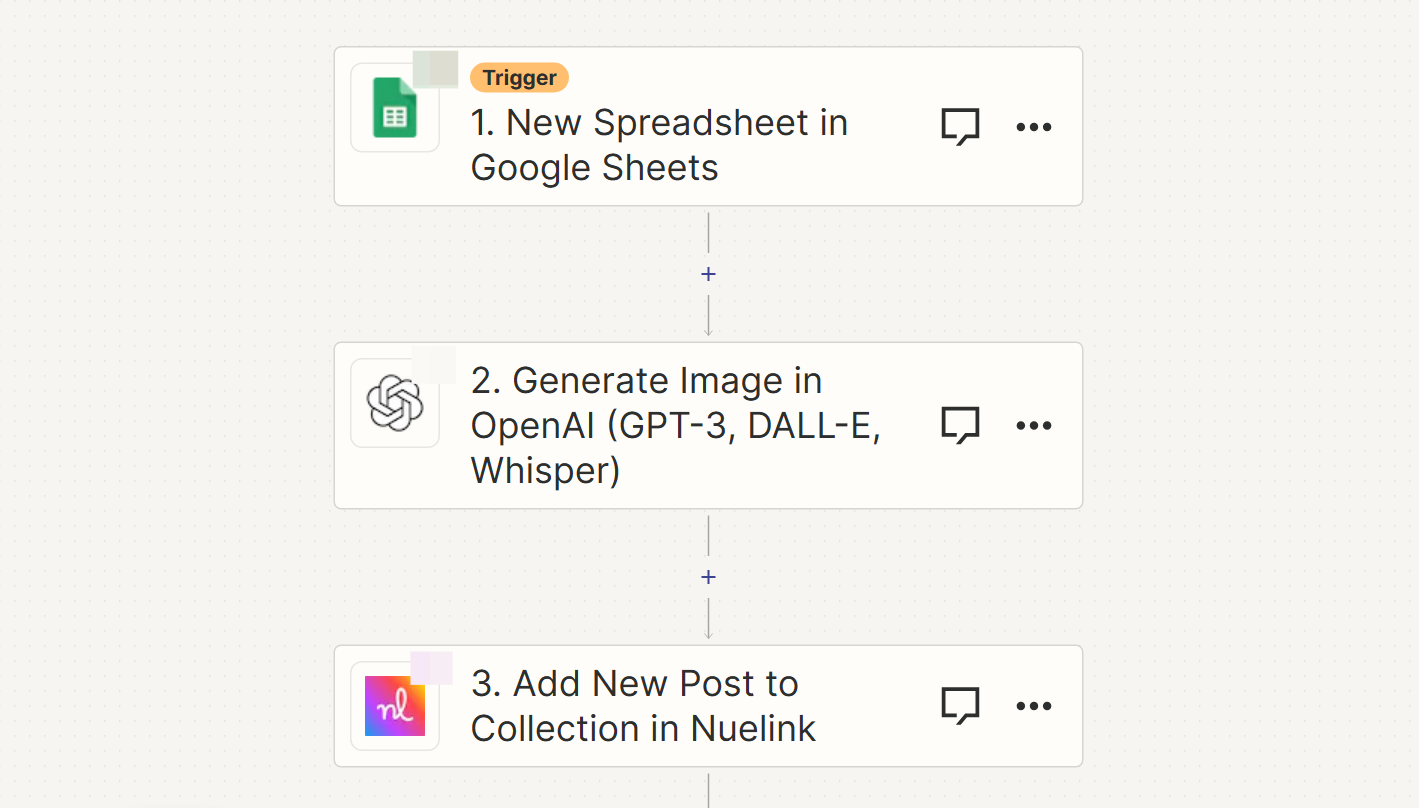The height and width of the screenshot is (808, 1419).
Task: Select "2. Generate Image in OpenAI" step text
Action: (676, 425)
